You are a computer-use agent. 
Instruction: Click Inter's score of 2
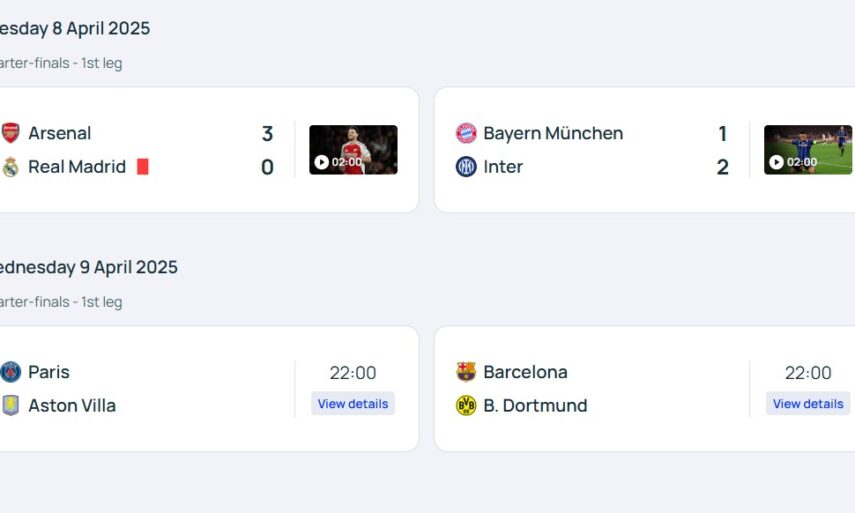[722, 168]
